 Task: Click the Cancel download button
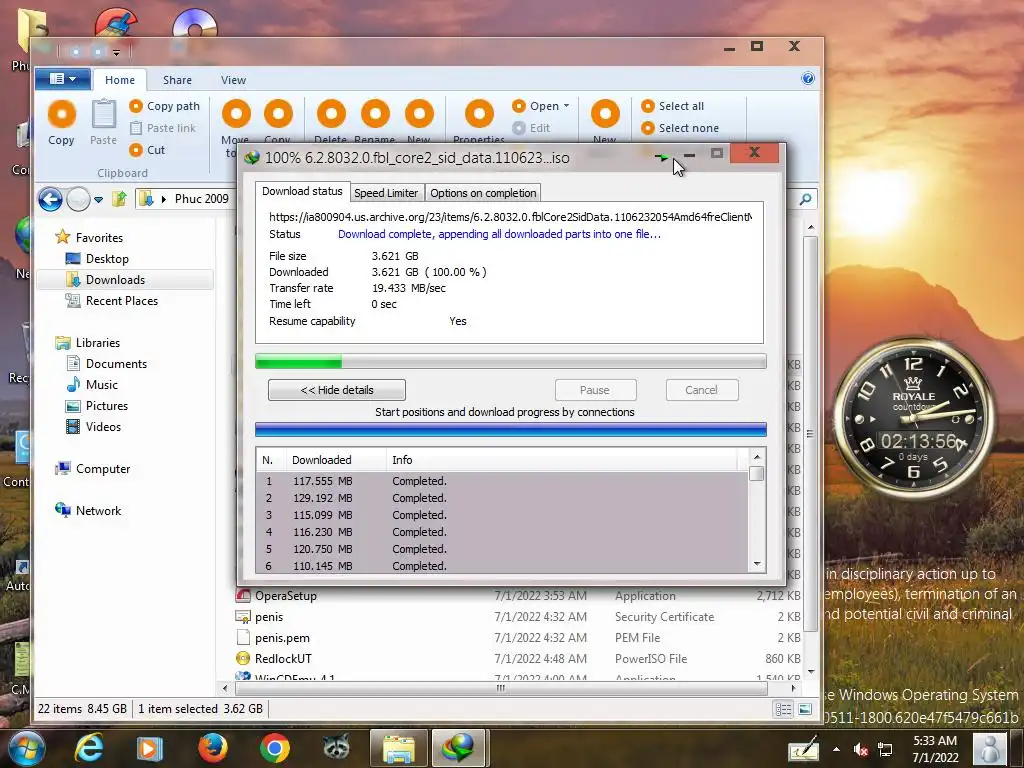coord(701,390)
